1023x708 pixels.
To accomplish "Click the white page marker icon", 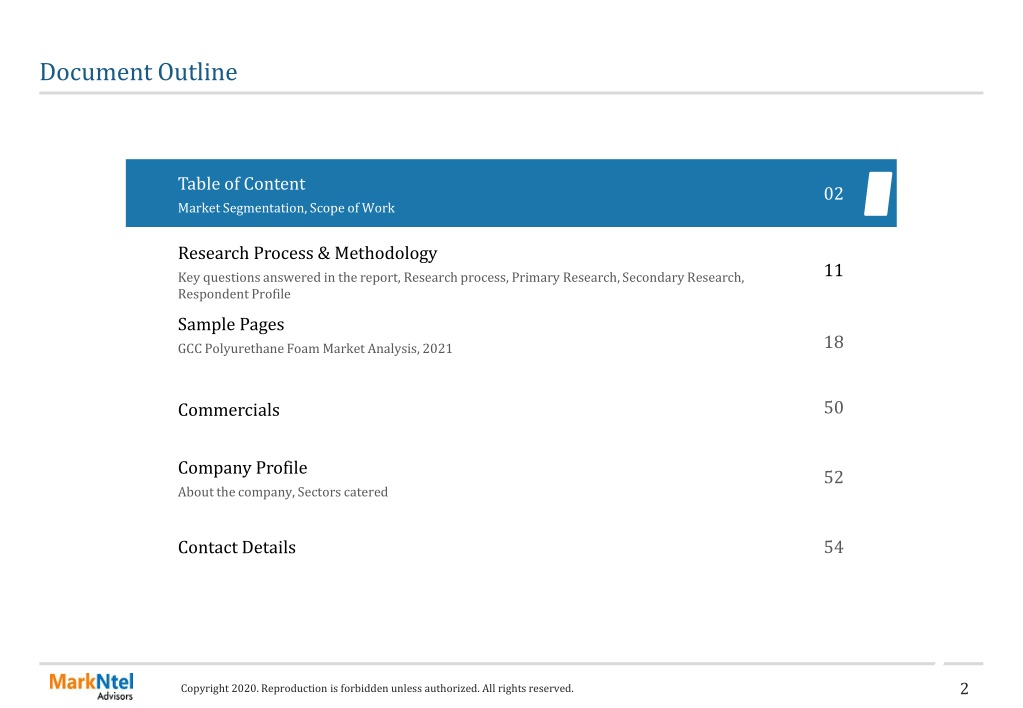I will tap(878, 194).
